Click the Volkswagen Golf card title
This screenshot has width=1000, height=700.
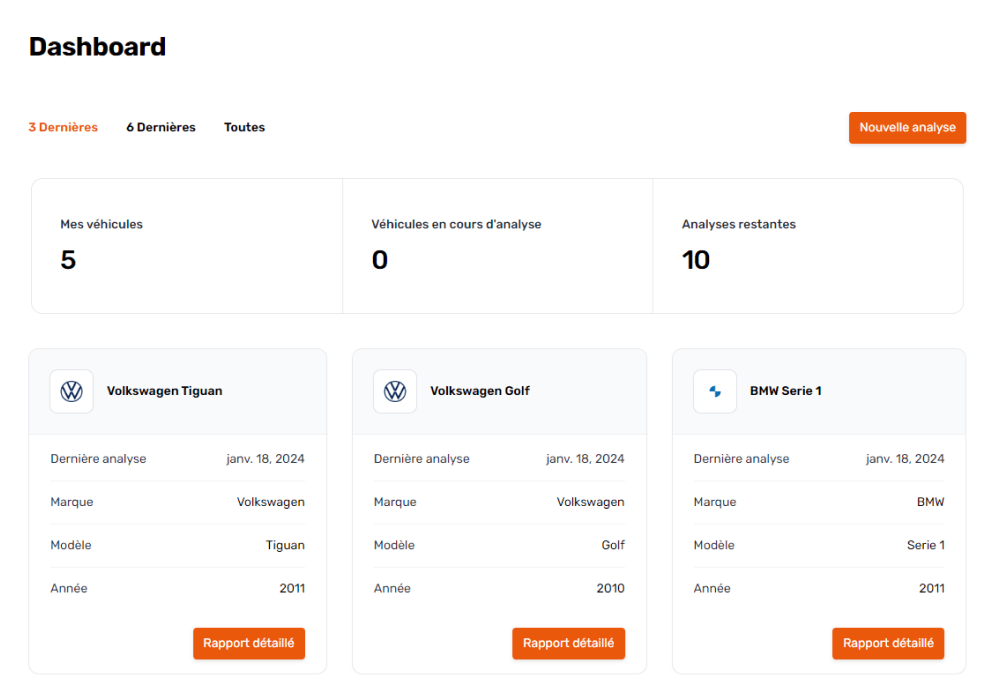(x=480, y=391)
